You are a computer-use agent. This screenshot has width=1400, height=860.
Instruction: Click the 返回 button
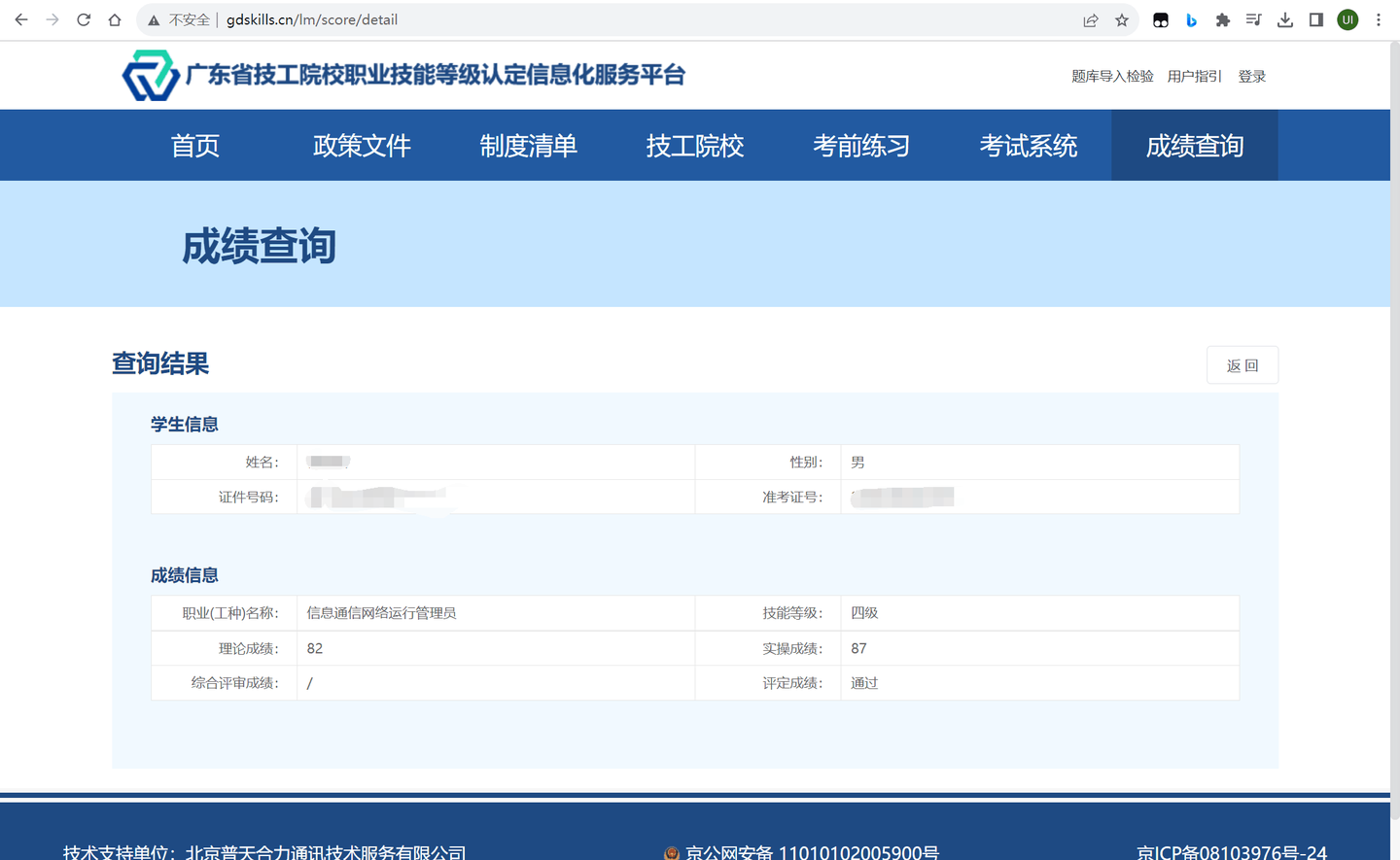click(x=1242, y=365)
